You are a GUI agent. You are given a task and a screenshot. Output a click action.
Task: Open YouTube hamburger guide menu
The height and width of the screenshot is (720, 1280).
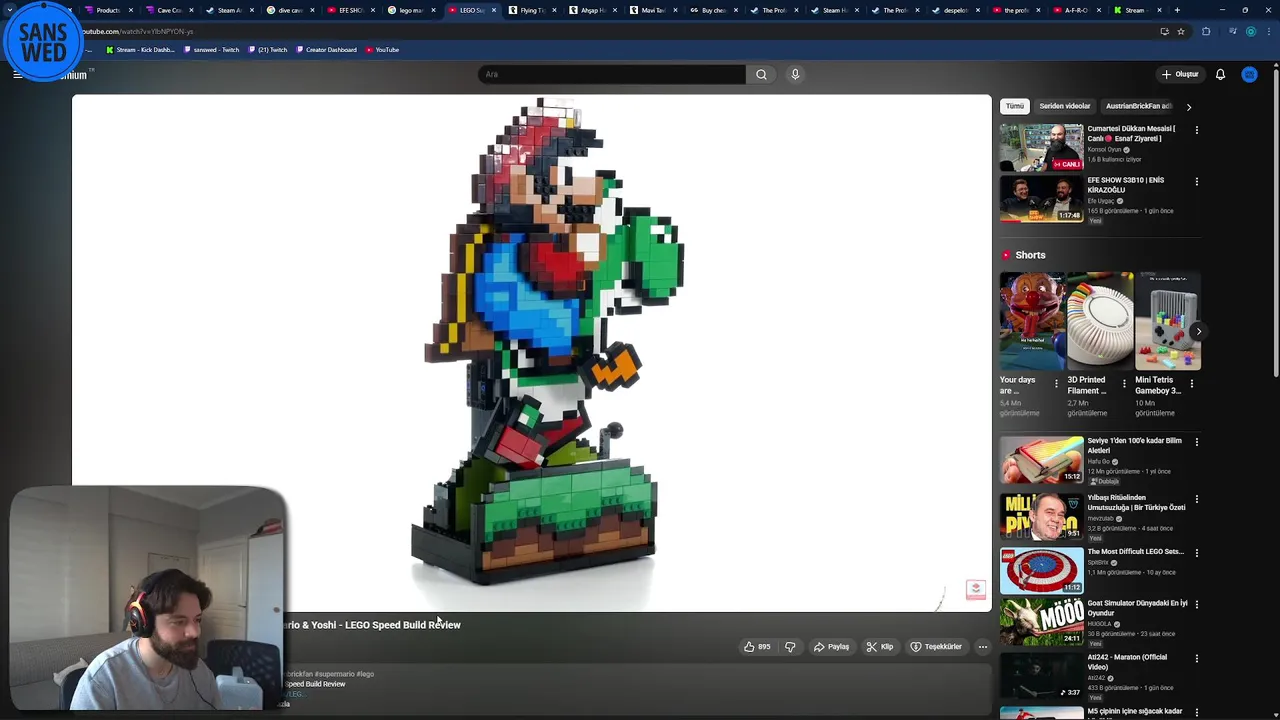(x=17, y=74)
